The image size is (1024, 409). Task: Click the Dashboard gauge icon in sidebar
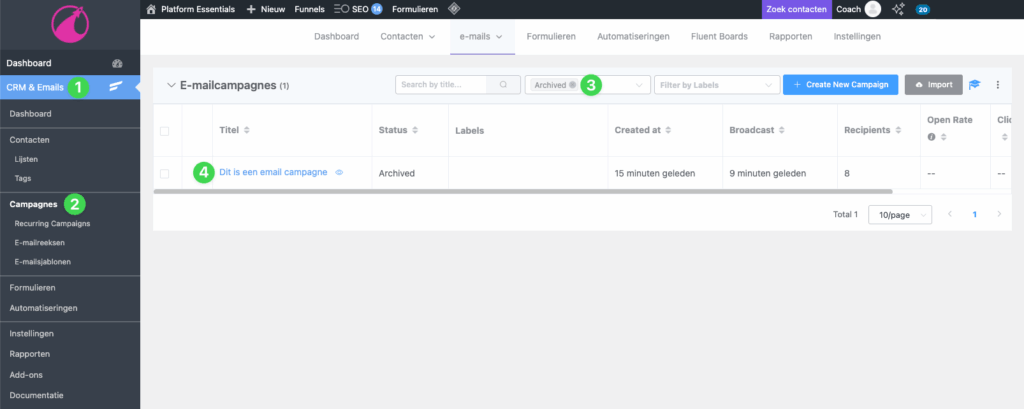(x=117, y=63)
